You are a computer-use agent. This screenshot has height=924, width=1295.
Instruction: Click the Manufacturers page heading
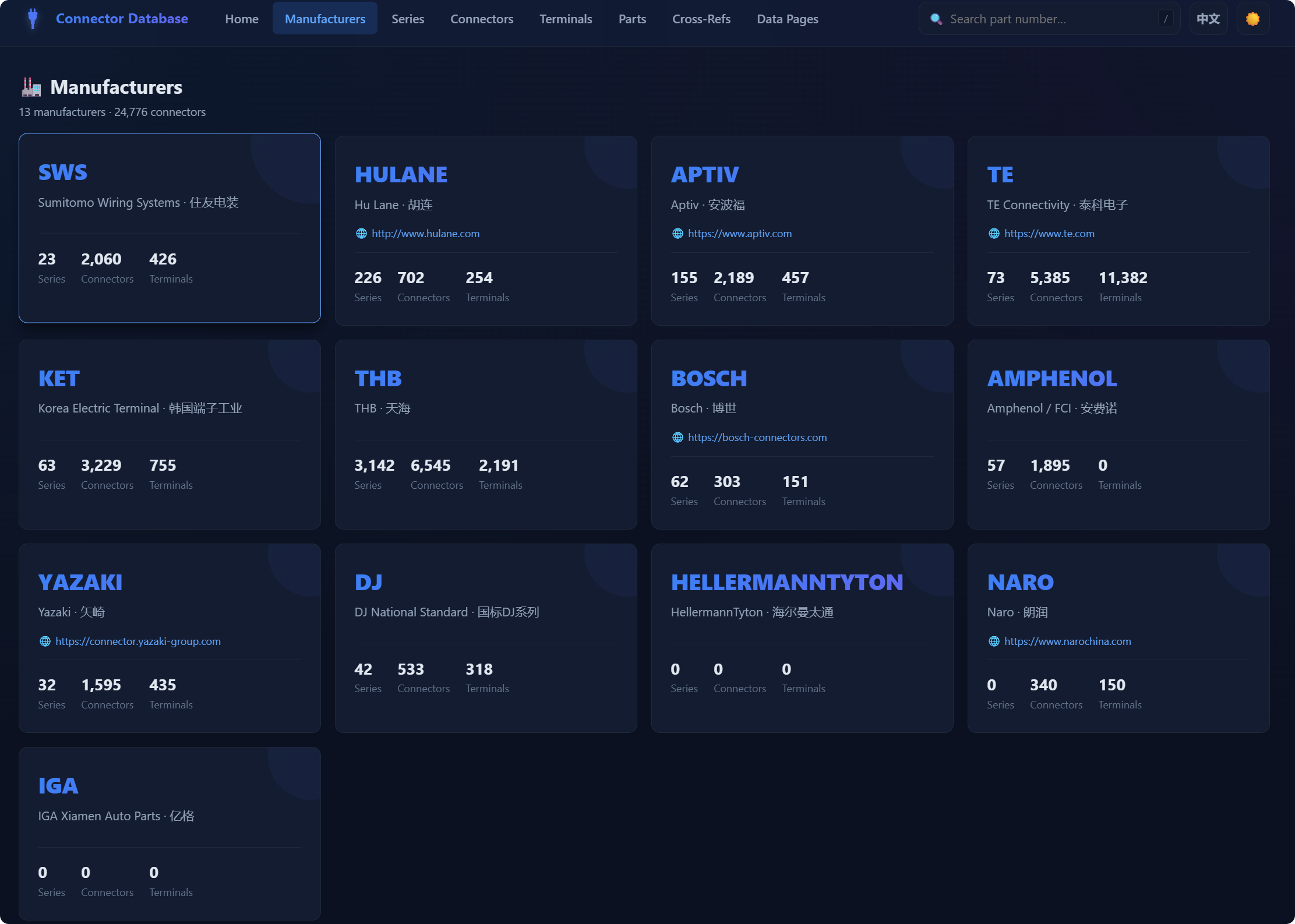pos(117,87)
